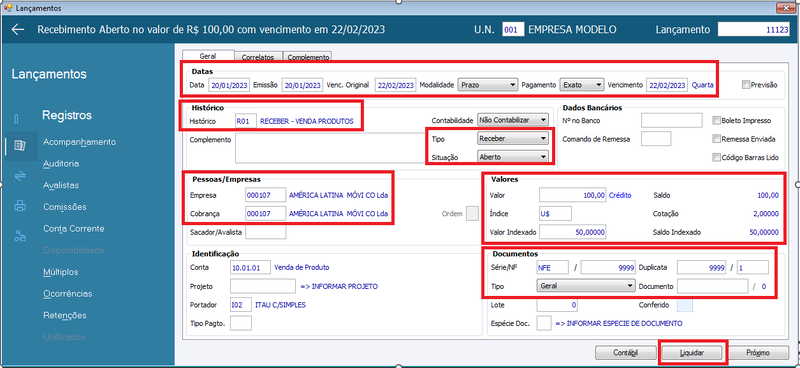Go to Comissões in the sidebar

(65, 207)
